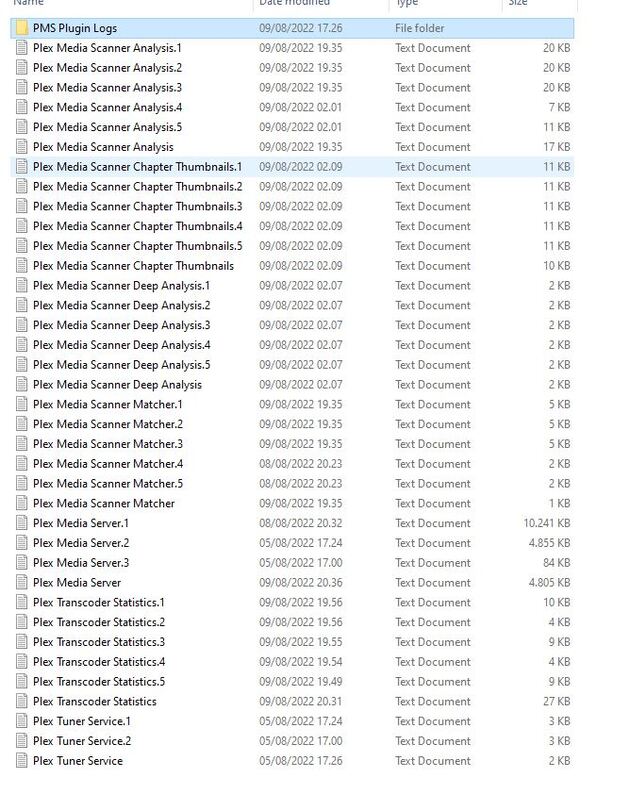Click the Plex Media Scanner Deep Analysis.3 file icon
The width and height of the screenshot is (629, 794).
point(22,325)
